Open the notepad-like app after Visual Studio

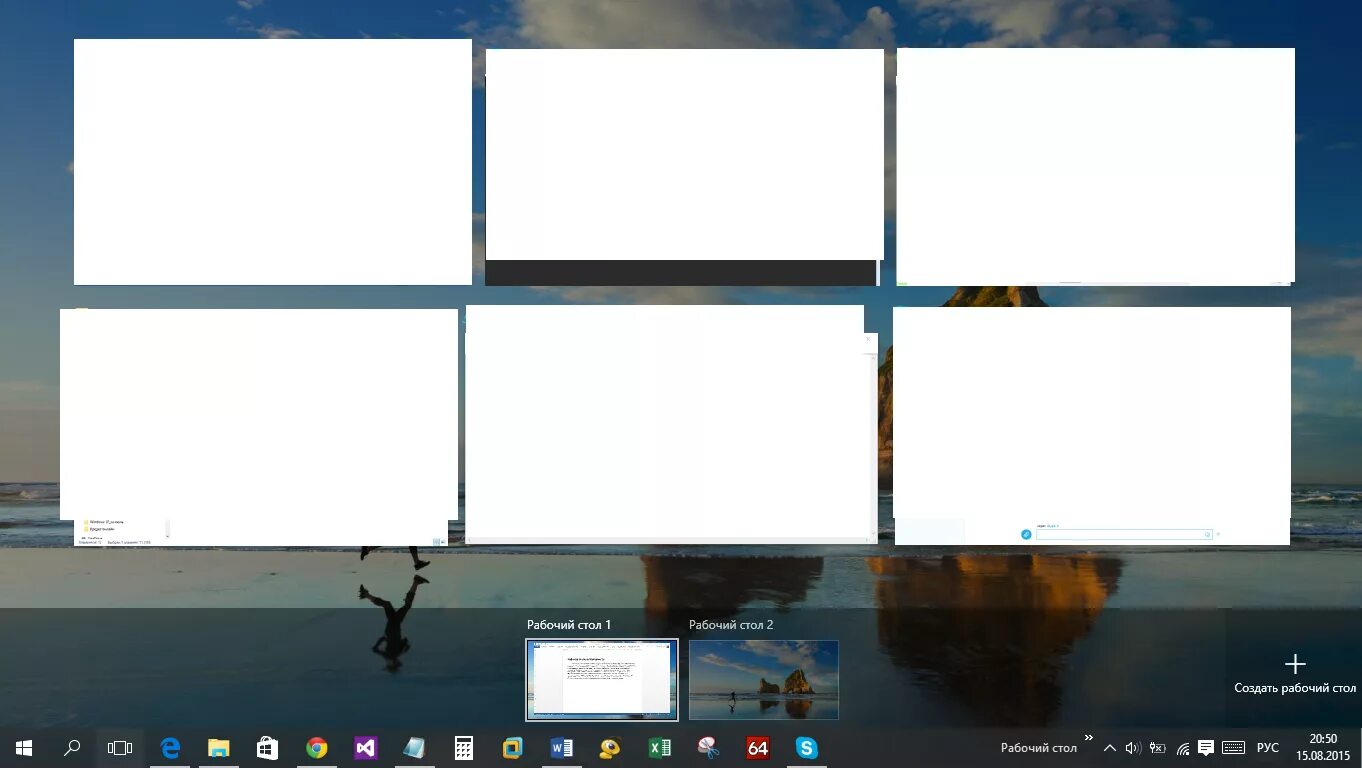pos(414,747)
